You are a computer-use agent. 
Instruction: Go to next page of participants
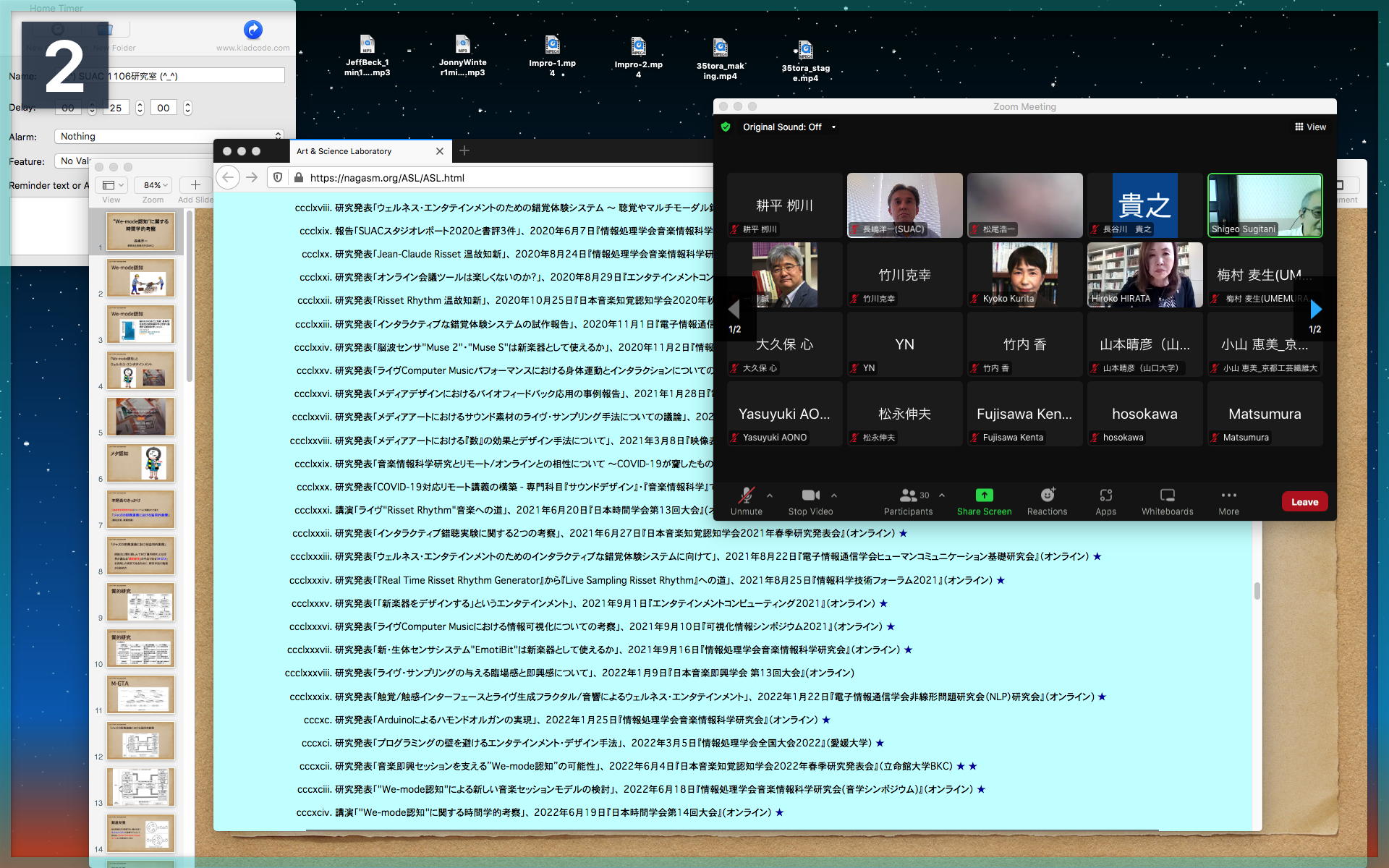coord(1315,310)
